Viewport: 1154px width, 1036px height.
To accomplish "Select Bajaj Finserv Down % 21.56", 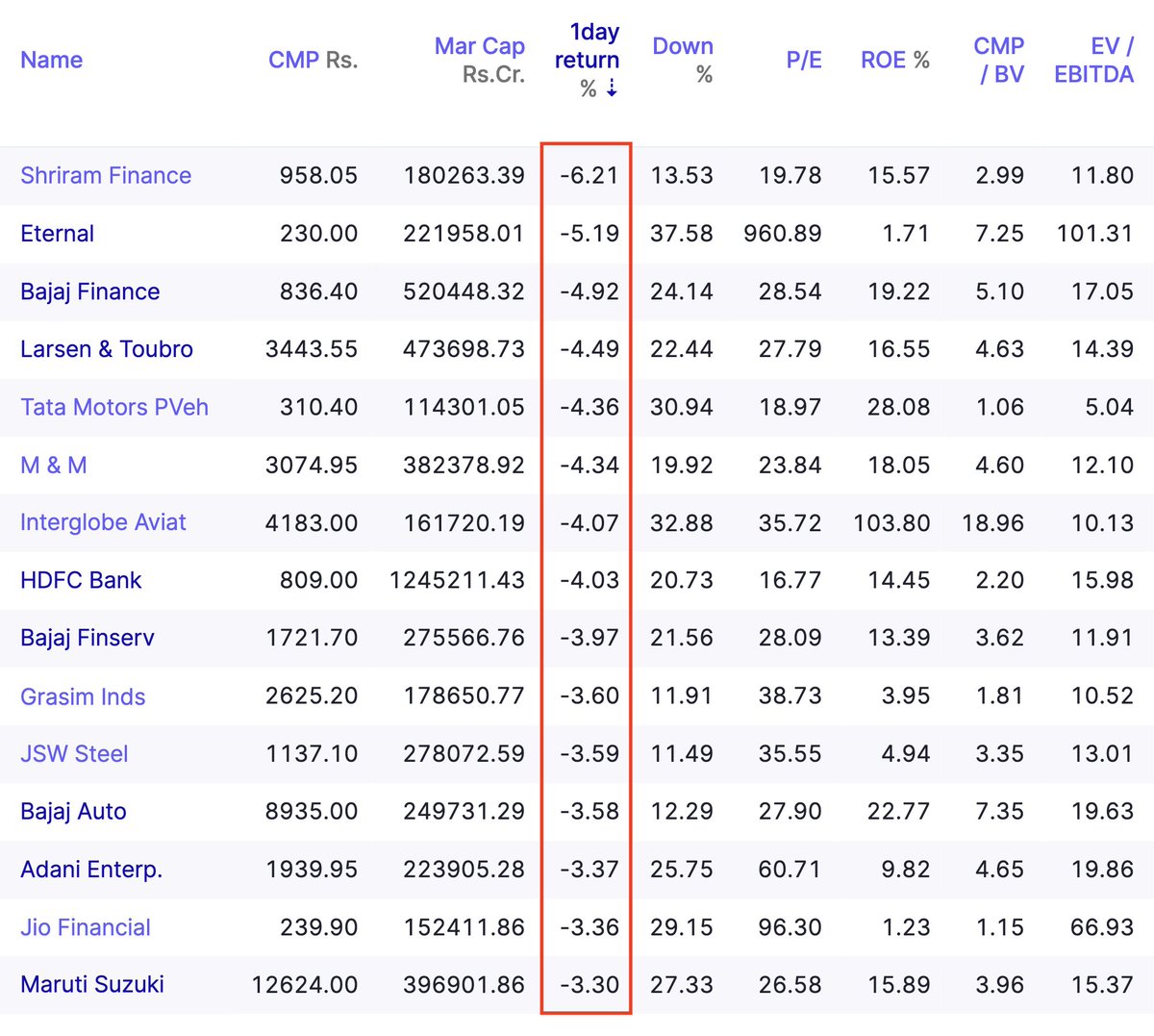I will [682, 638].
